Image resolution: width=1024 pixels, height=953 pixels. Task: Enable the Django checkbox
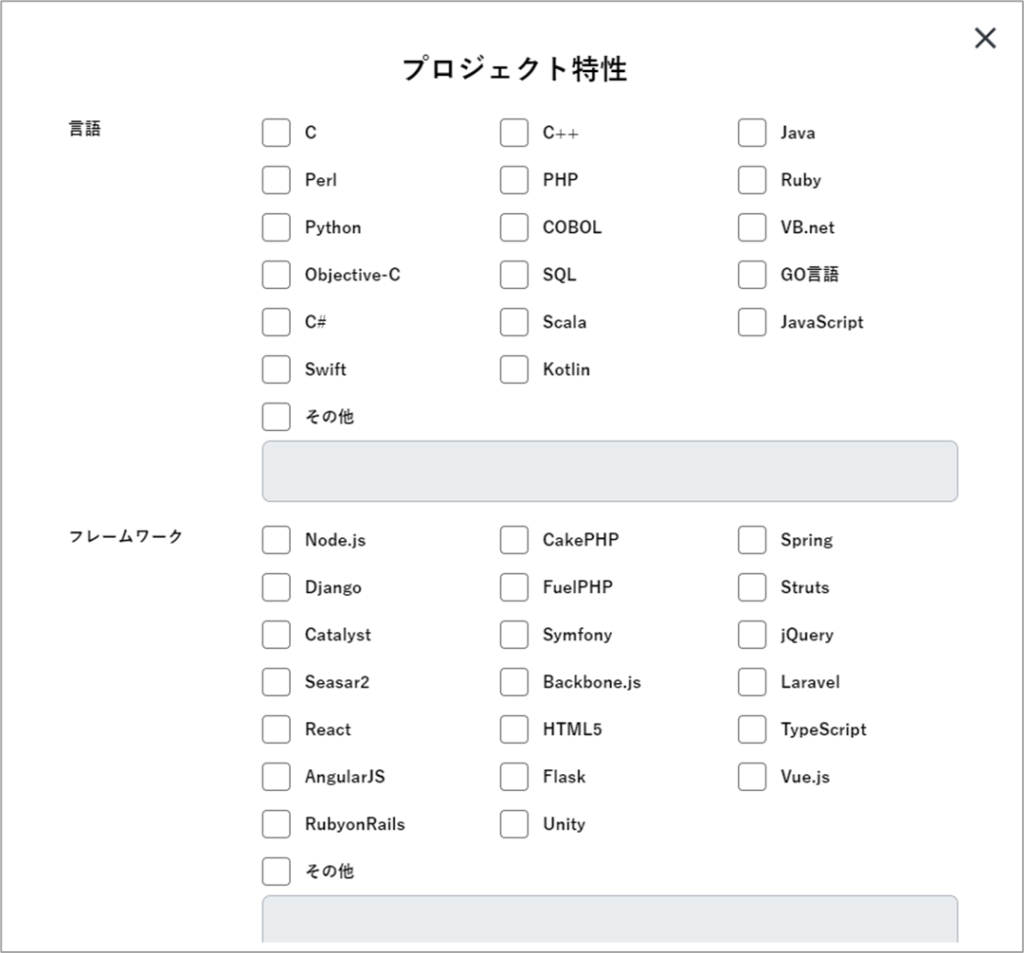[x=276, y=587]
